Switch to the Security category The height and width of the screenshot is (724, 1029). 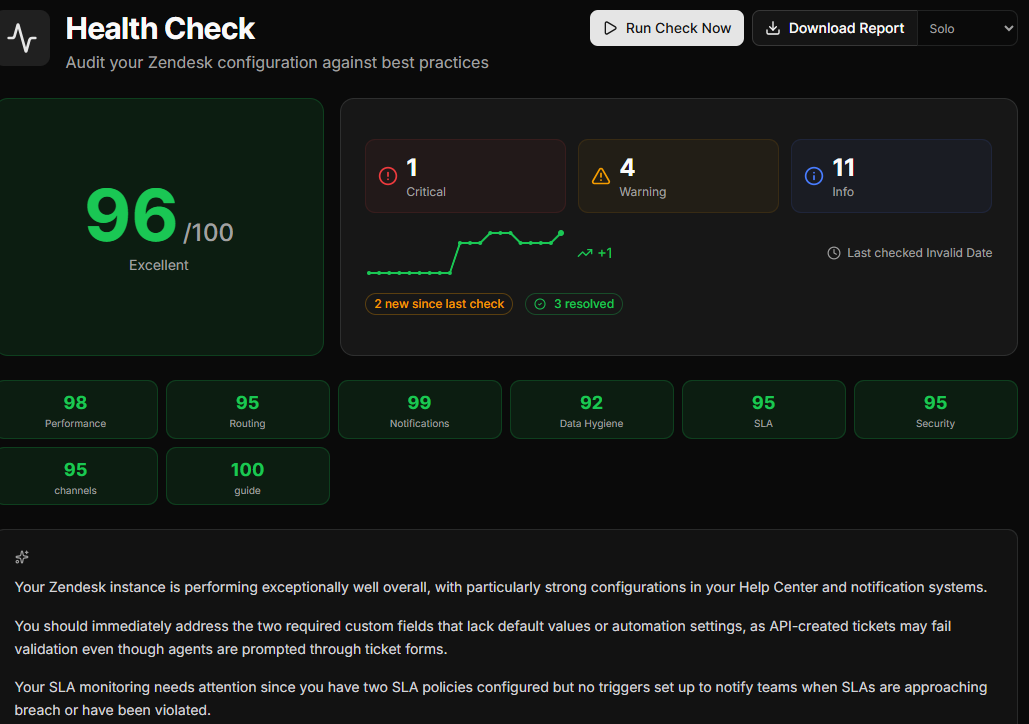coord(935,409)
